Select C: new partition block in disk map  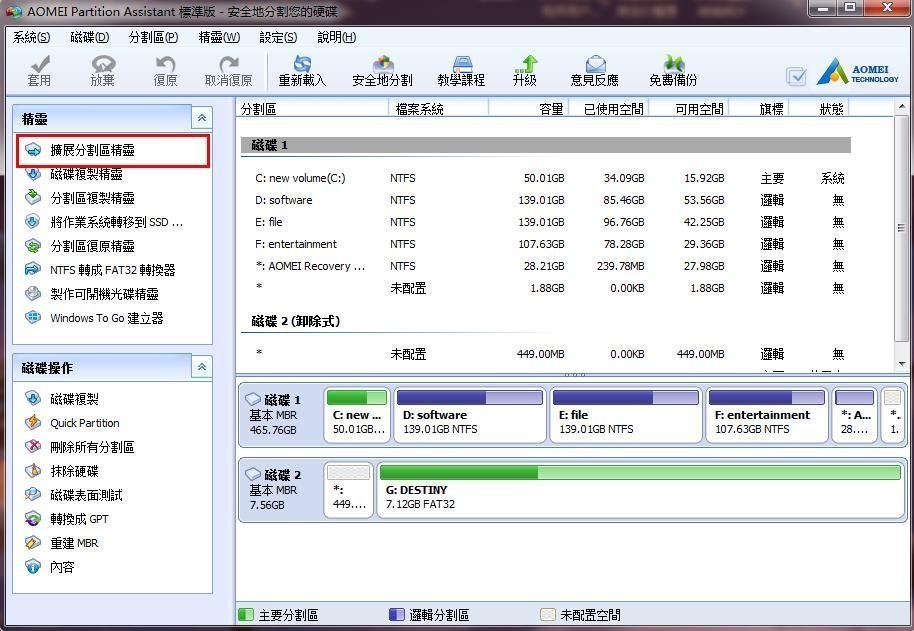point(357,415)
